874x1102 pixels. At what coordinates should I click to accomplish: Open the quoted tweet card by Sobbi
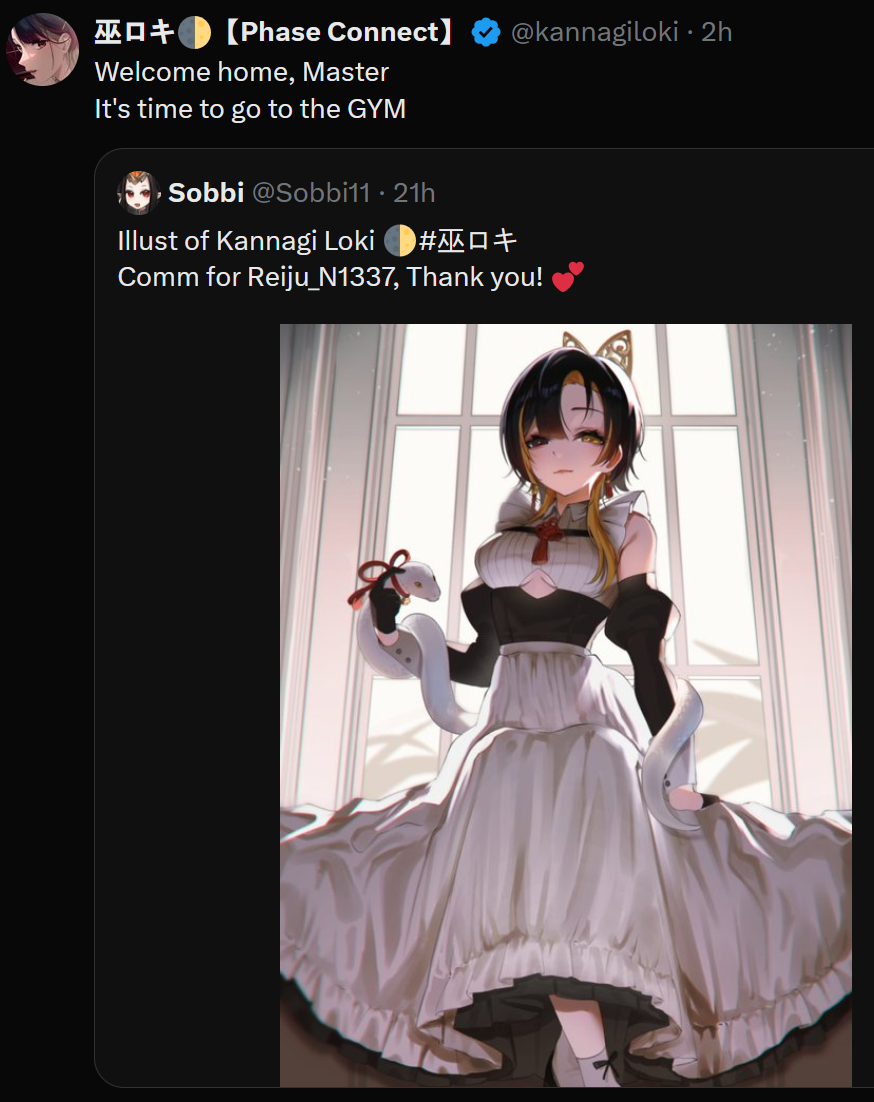[485, 618]
